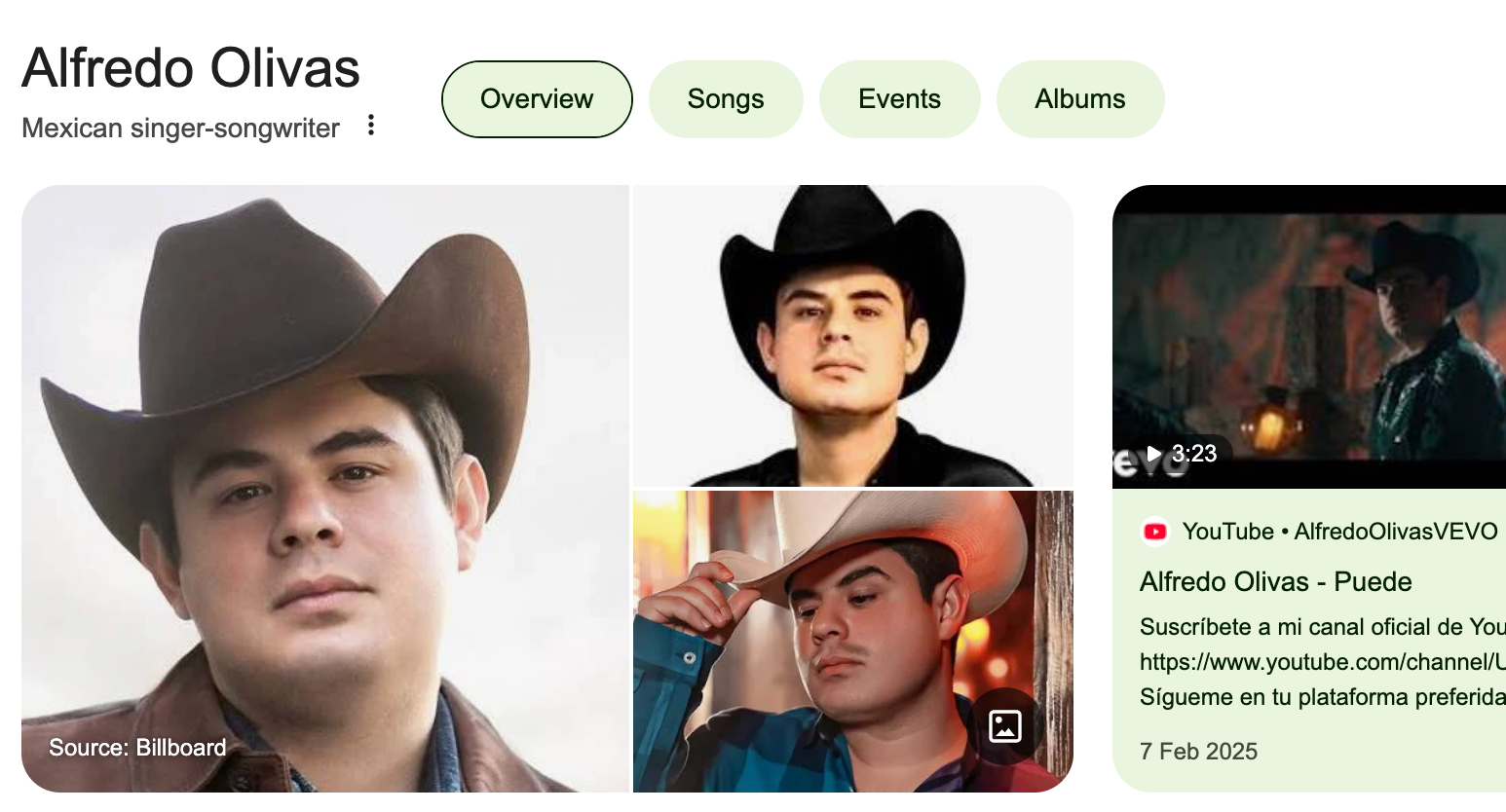
Task: Click the AlfredoOlivasVEVO channel name
Action: [1395, 532]
